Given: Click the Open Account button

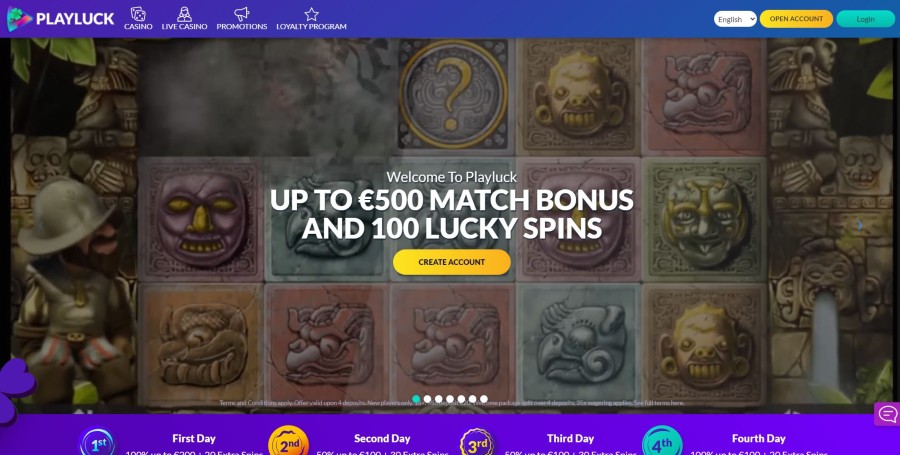Looking at the screenshot, I should pyautogui.click(x=796, y=19).
